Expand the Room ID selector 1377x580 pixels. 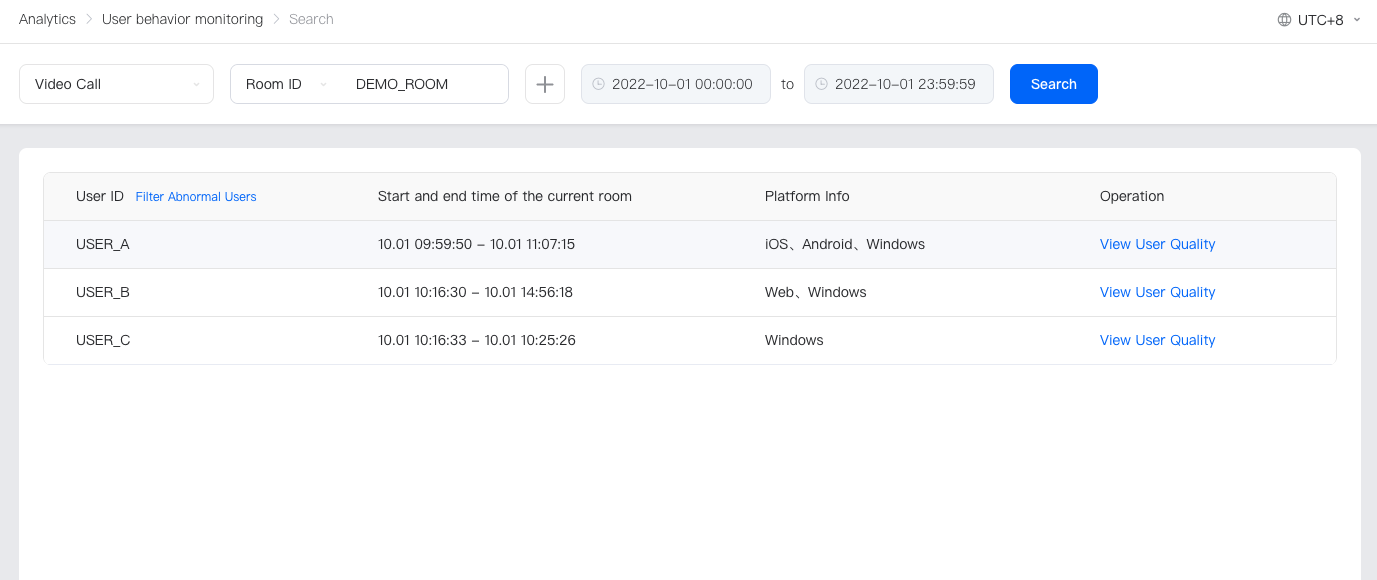[286, 84]
